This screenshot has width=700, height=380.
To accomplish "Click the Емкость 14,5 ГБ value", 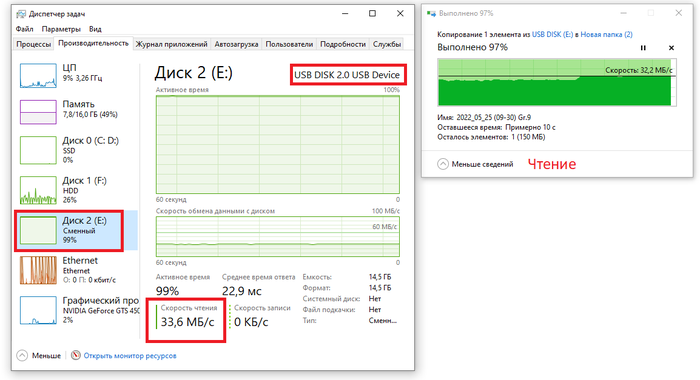I will [x=380, y=277].
